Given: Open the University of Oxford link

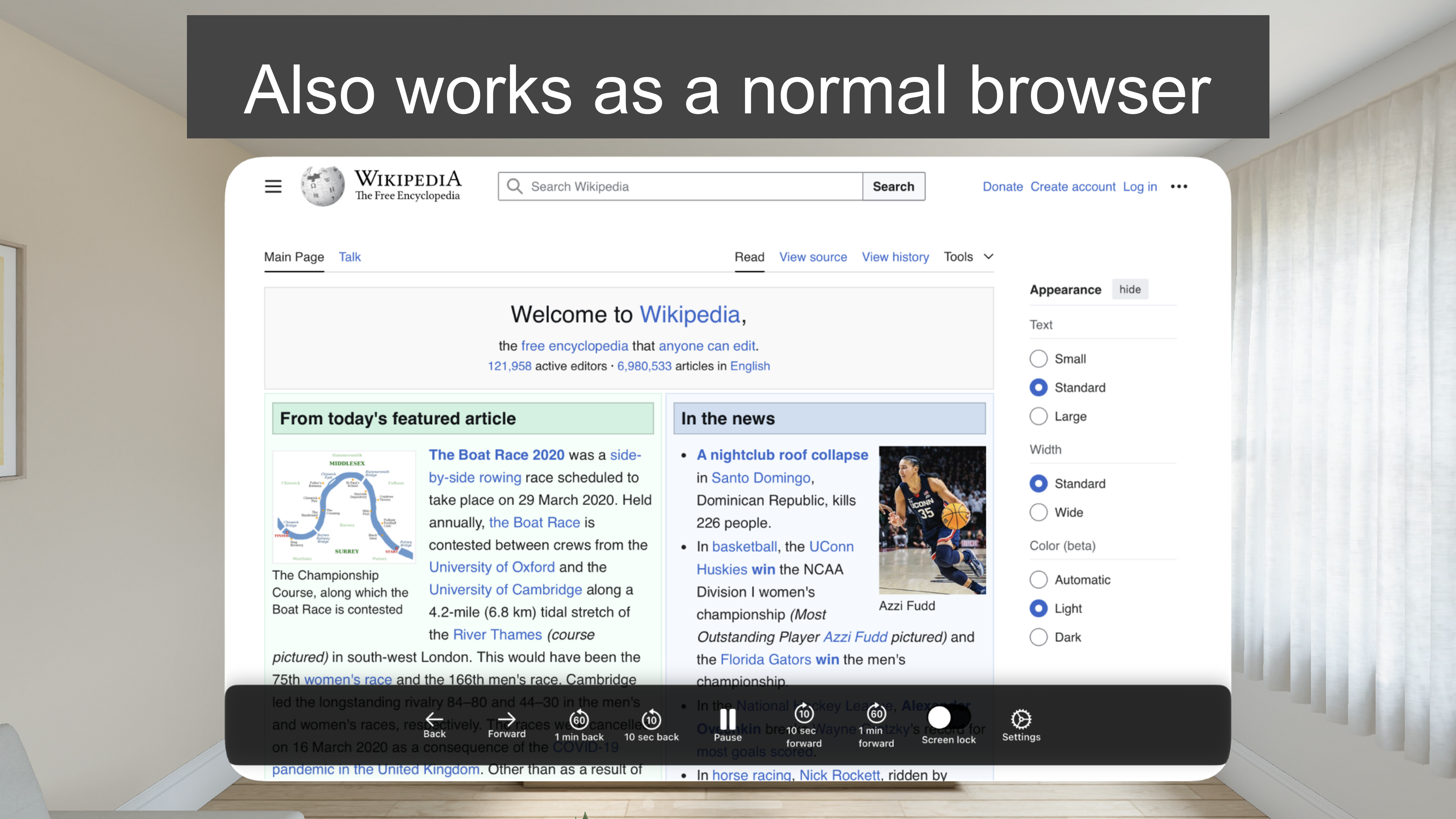Looking at the screenshot, I should 492,567.
